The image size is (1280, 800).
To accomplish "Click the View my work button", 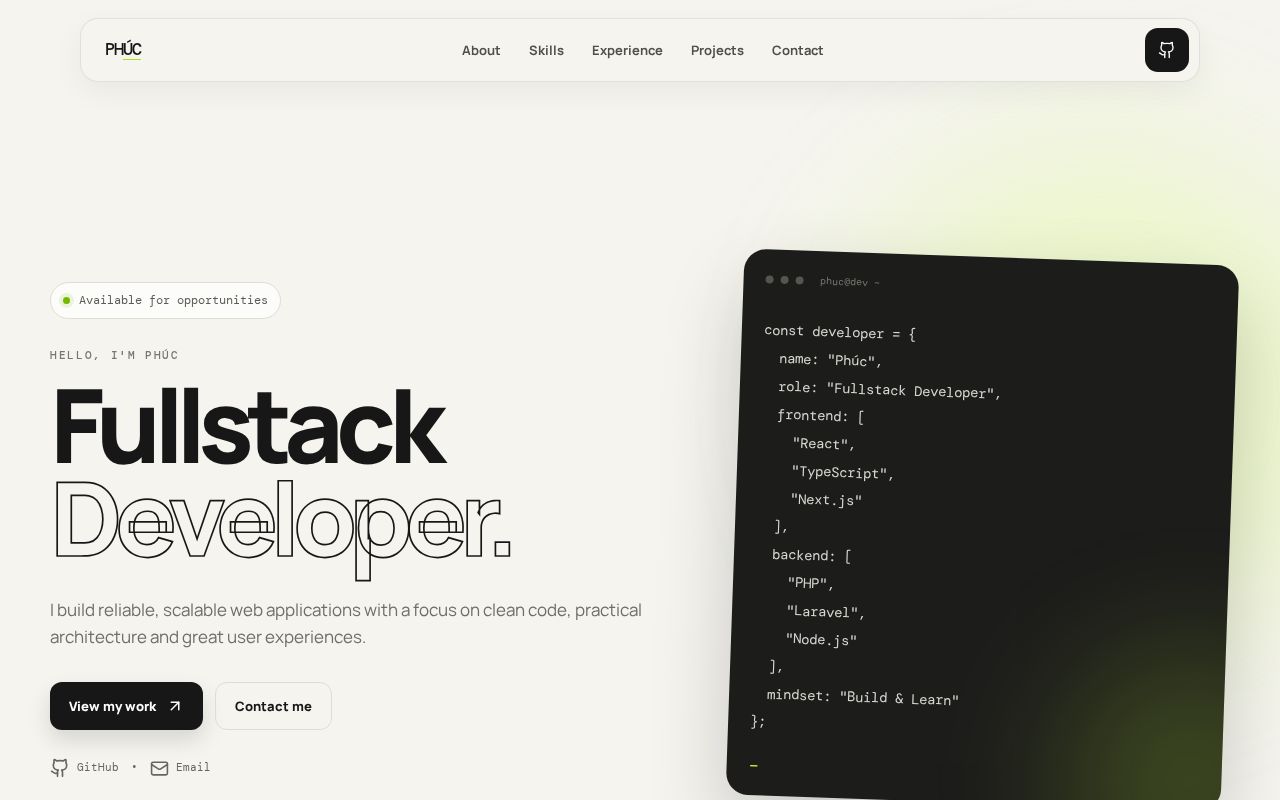I will tap(126, 706).
